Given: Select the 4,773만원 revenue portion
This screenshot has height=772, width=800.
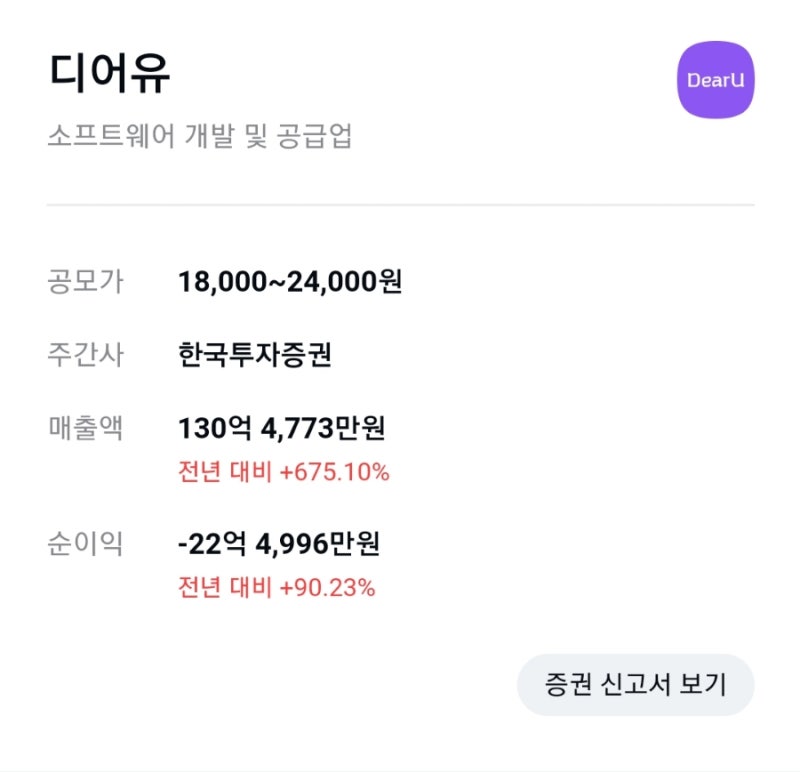Looking at the screenshot, I should point(322,429).
